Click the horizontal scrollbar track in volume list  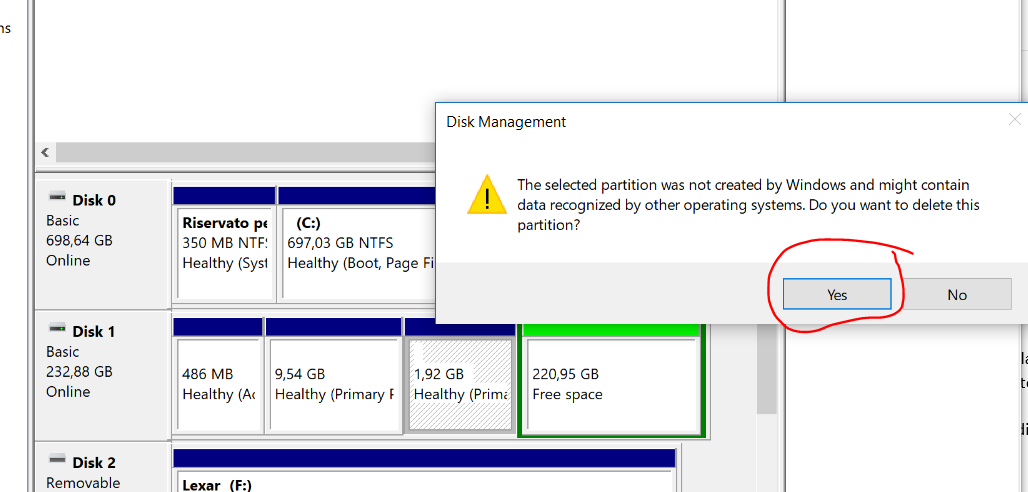(240, 153)
